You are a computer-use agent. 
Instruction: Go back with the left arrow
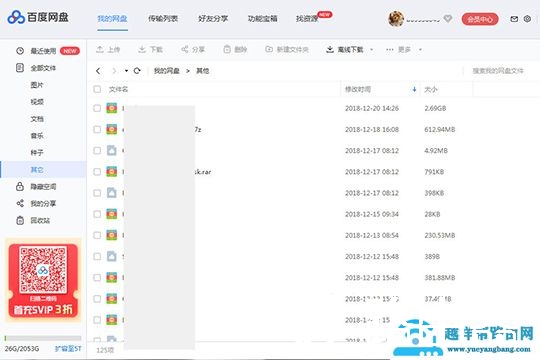click(98, 71)
